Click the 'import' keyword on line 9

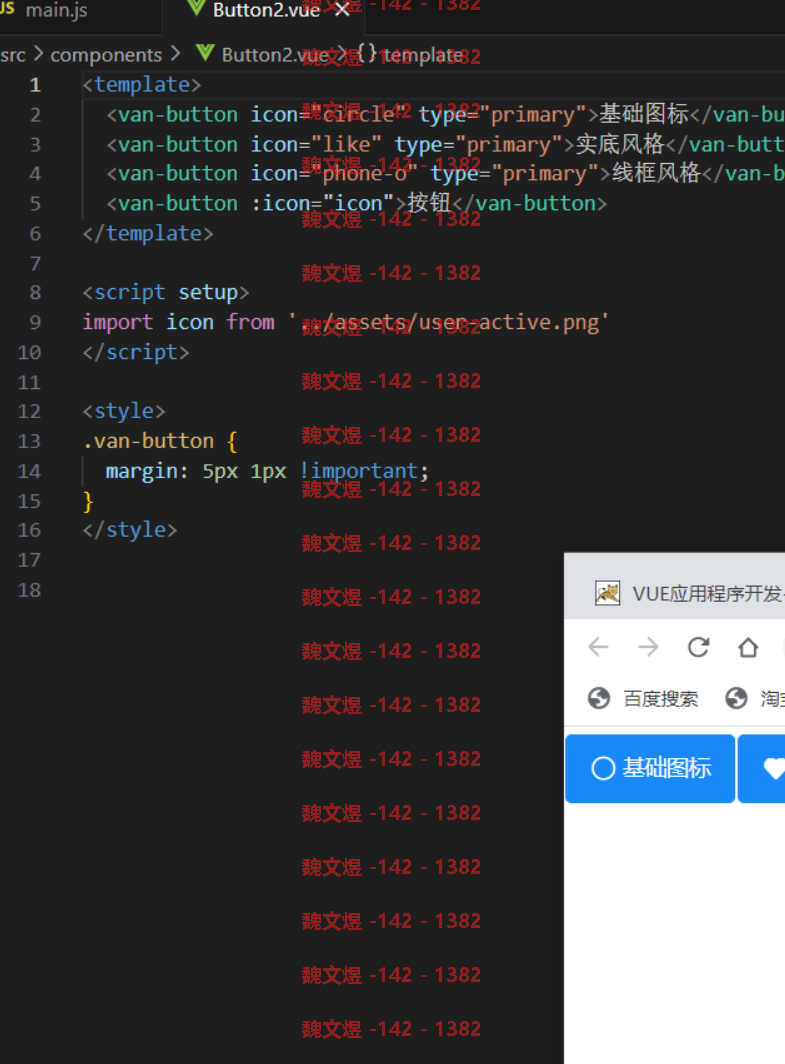point(117,322)
